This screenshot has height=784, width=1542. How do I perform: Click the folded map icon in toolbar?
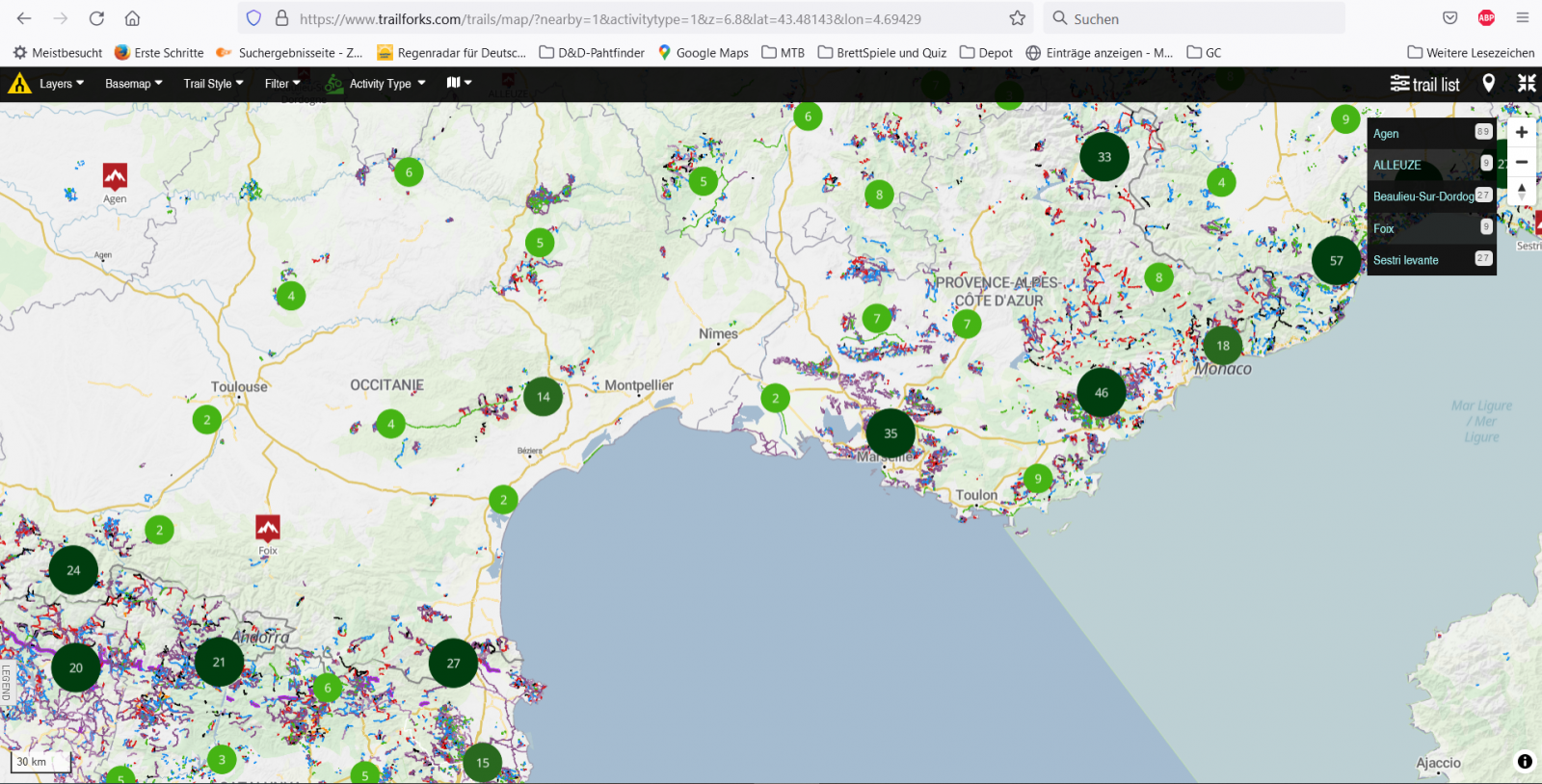(x=454, y=83)
